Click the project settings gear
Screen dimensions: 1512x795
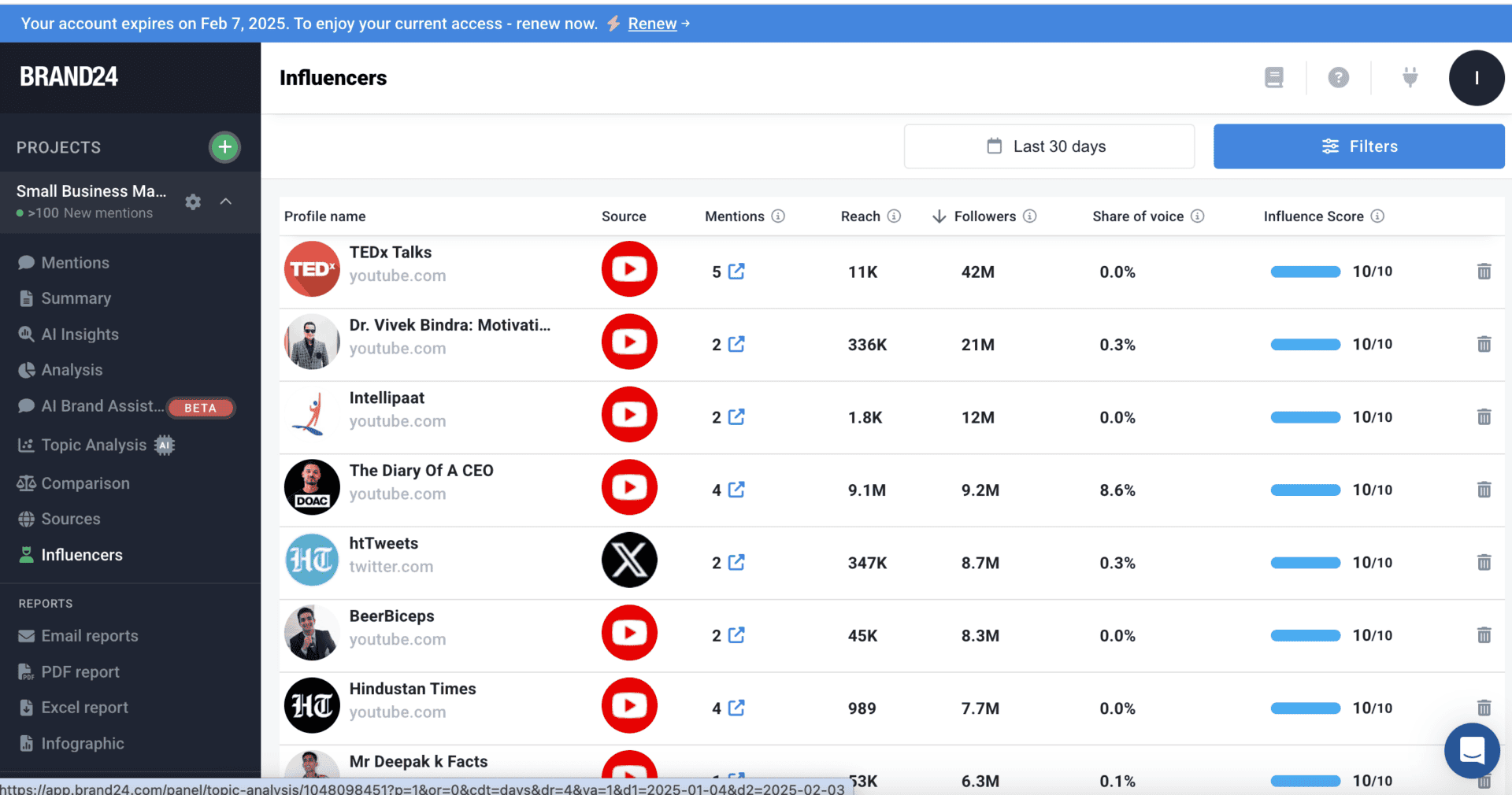click(192, 202)
